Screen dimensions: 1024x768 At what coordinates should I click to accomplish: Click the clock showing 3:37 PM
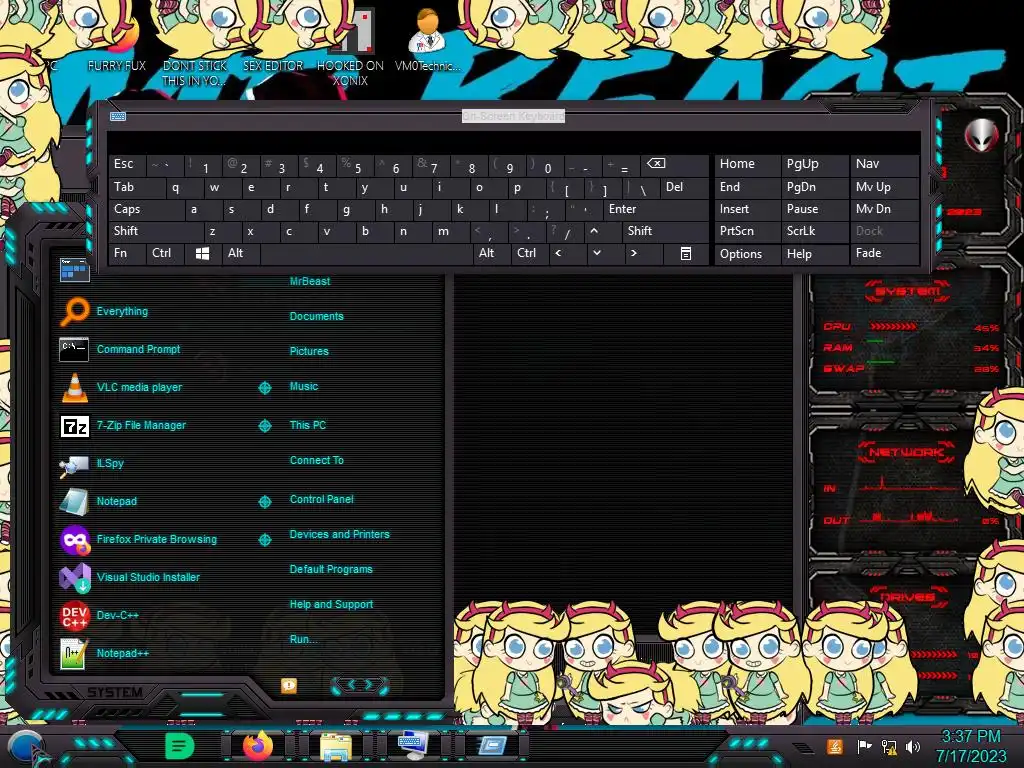[970, 737]
